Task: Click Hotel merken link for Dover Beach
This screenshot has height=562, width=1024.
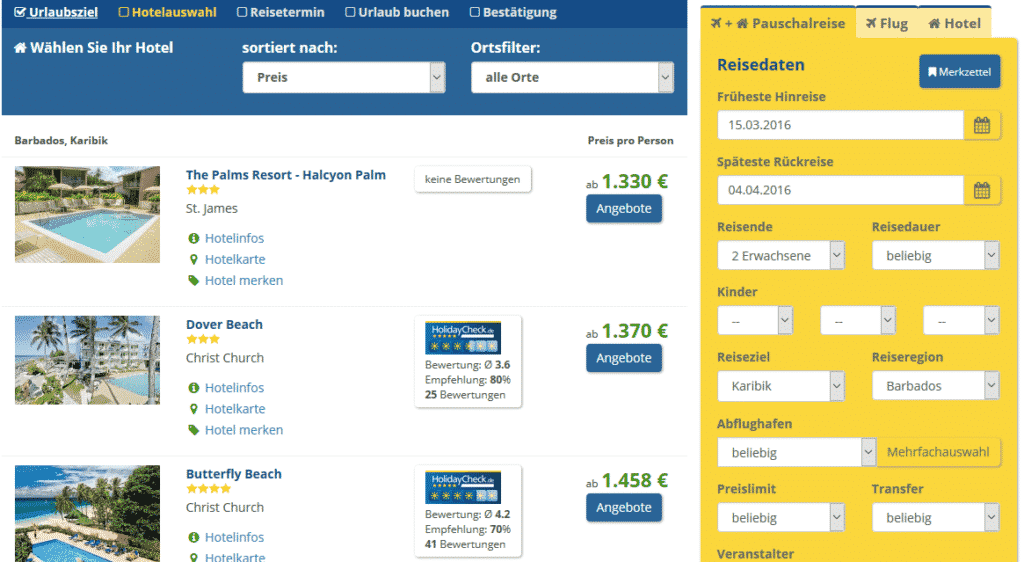Action: [244, 430]
